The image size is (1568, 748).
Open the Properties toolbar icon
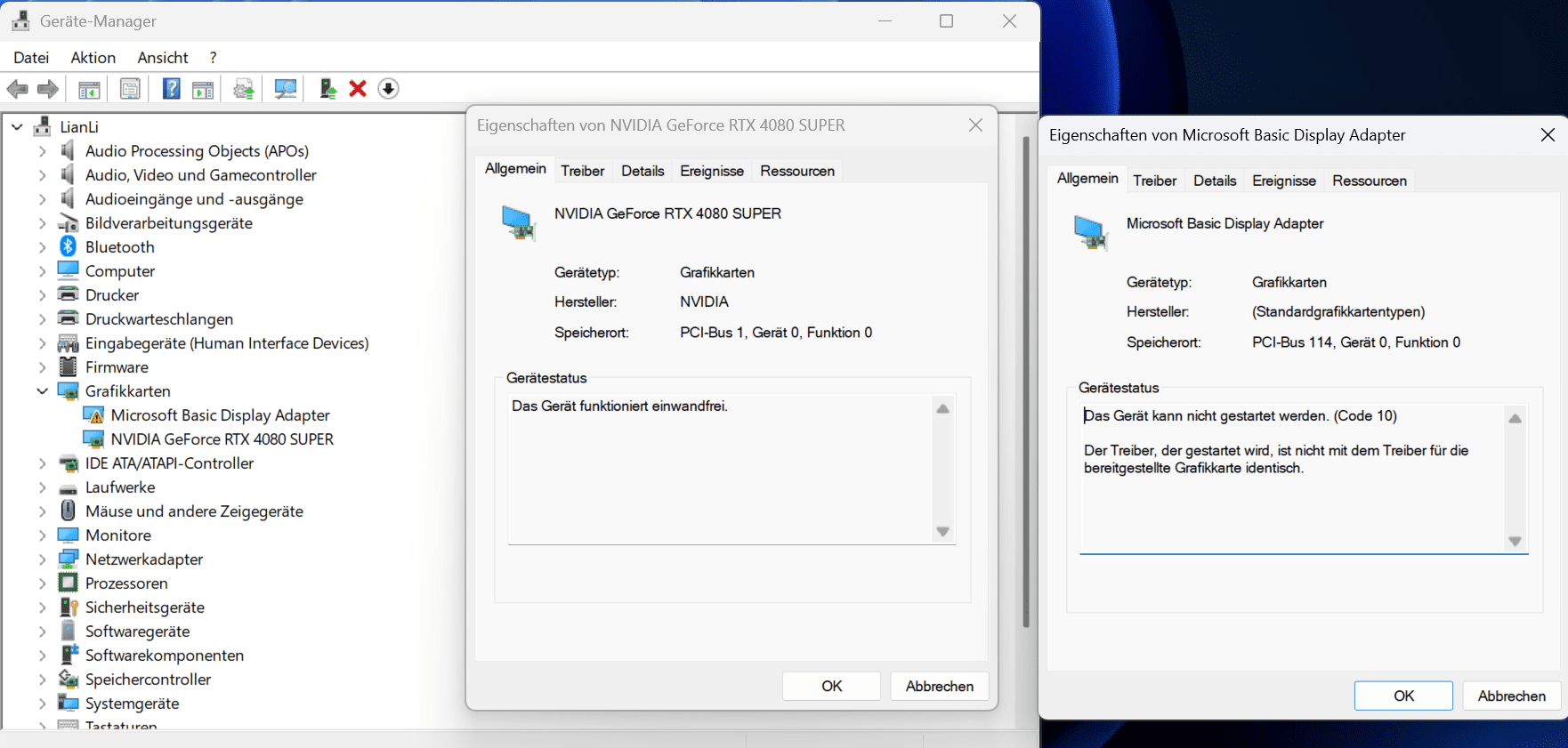(130, 89)
